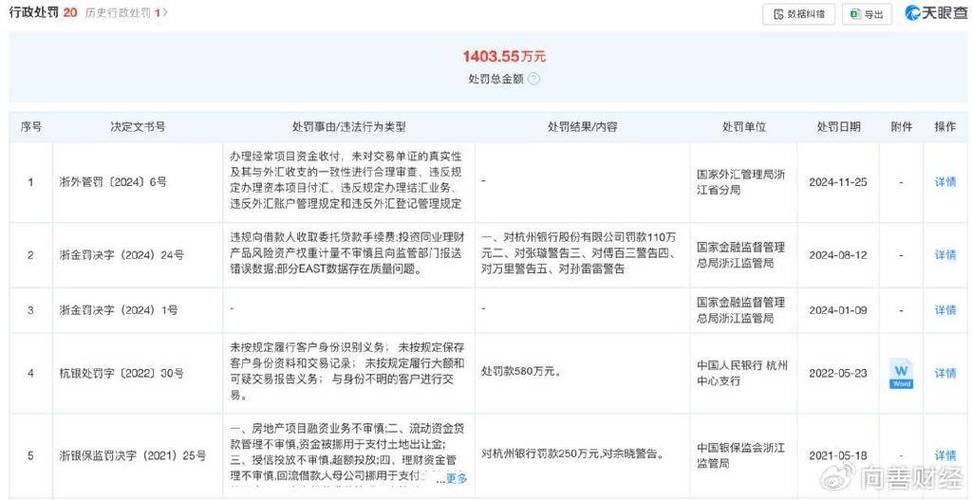Click the 附件 column header
This screenshot has width=972, height=500.
(x=901, y=127)
